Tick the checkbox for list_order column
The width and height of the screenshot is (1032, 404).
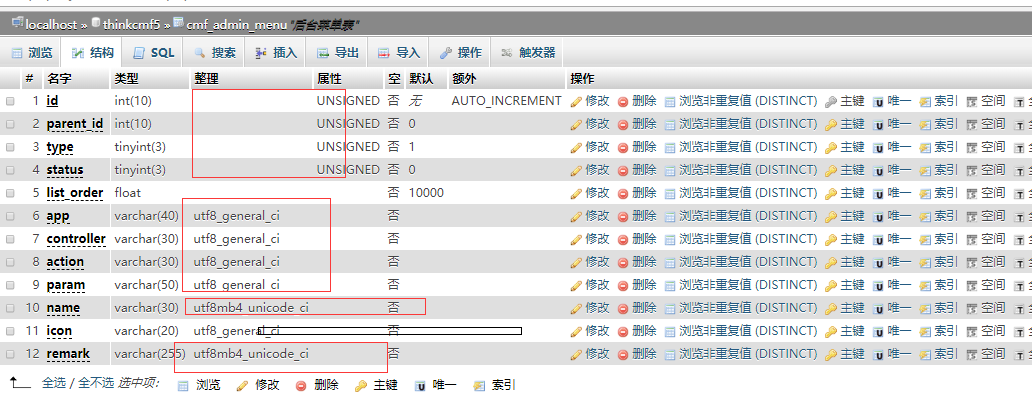(10, 193)
